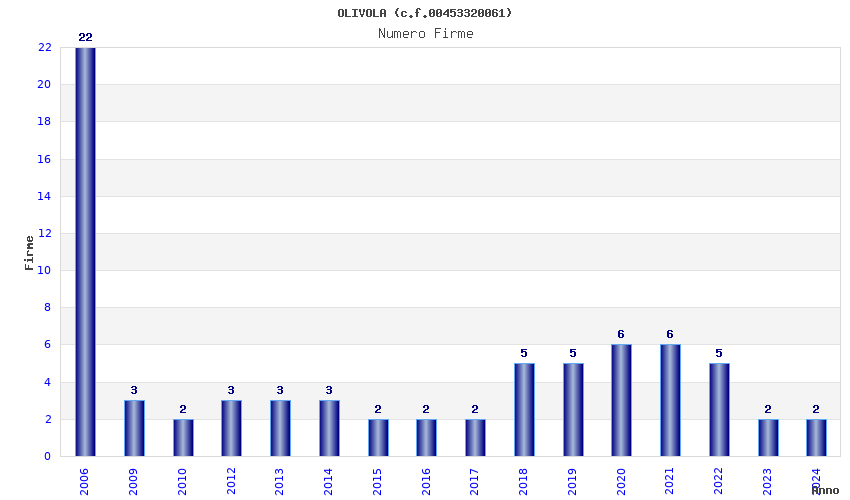
Task: Click the 2006 bar with value 22
Action: (85, 252)
